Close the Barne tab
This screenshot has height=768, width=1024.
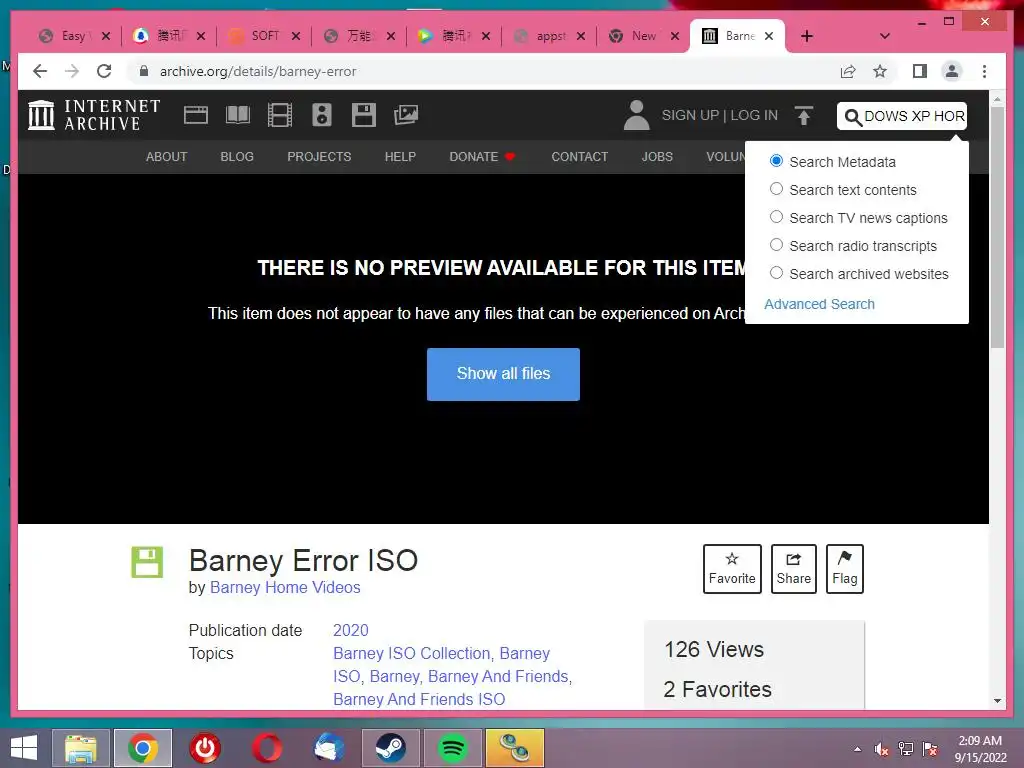point(769,36)
